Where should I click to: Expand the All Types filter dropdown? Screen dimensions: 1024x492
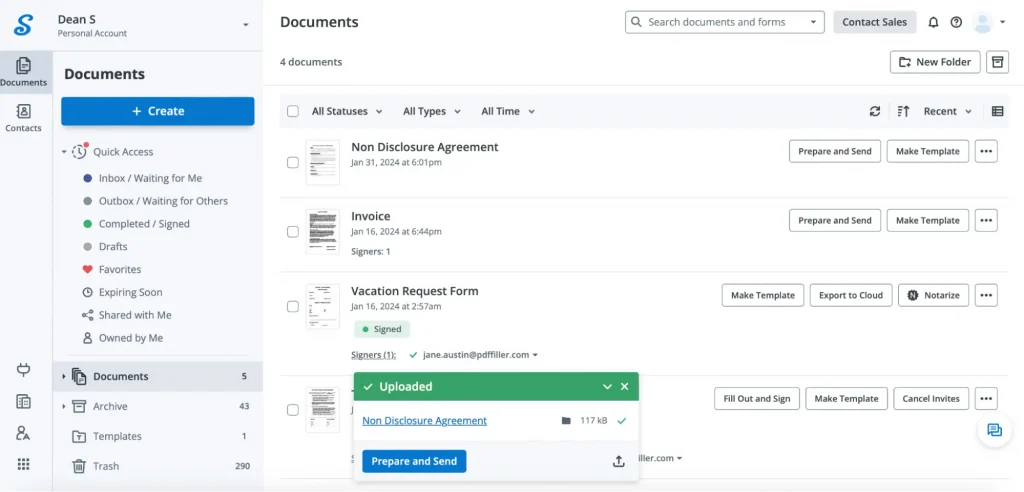click(431, 112)
